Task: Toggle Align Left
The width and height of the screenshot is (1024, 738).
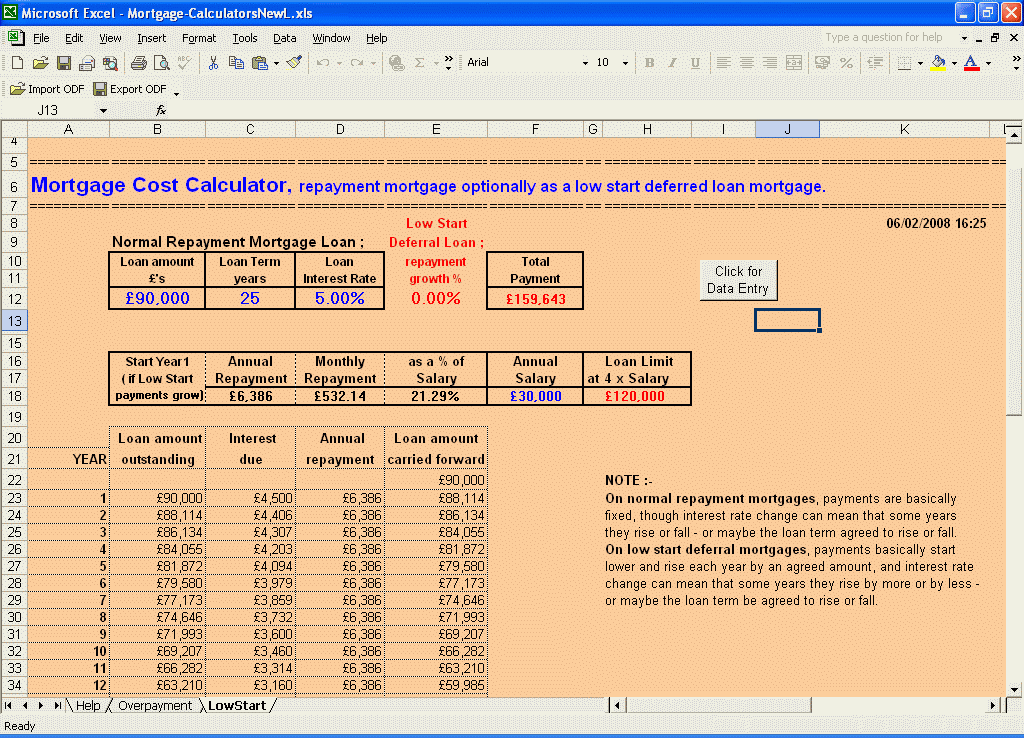Action: (724, 63)
